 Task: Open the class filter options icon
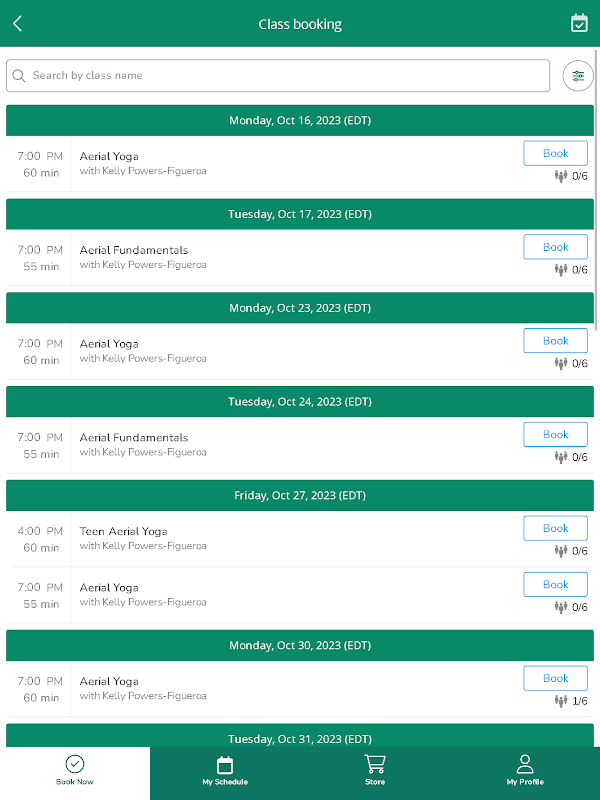tap(578, 76)
